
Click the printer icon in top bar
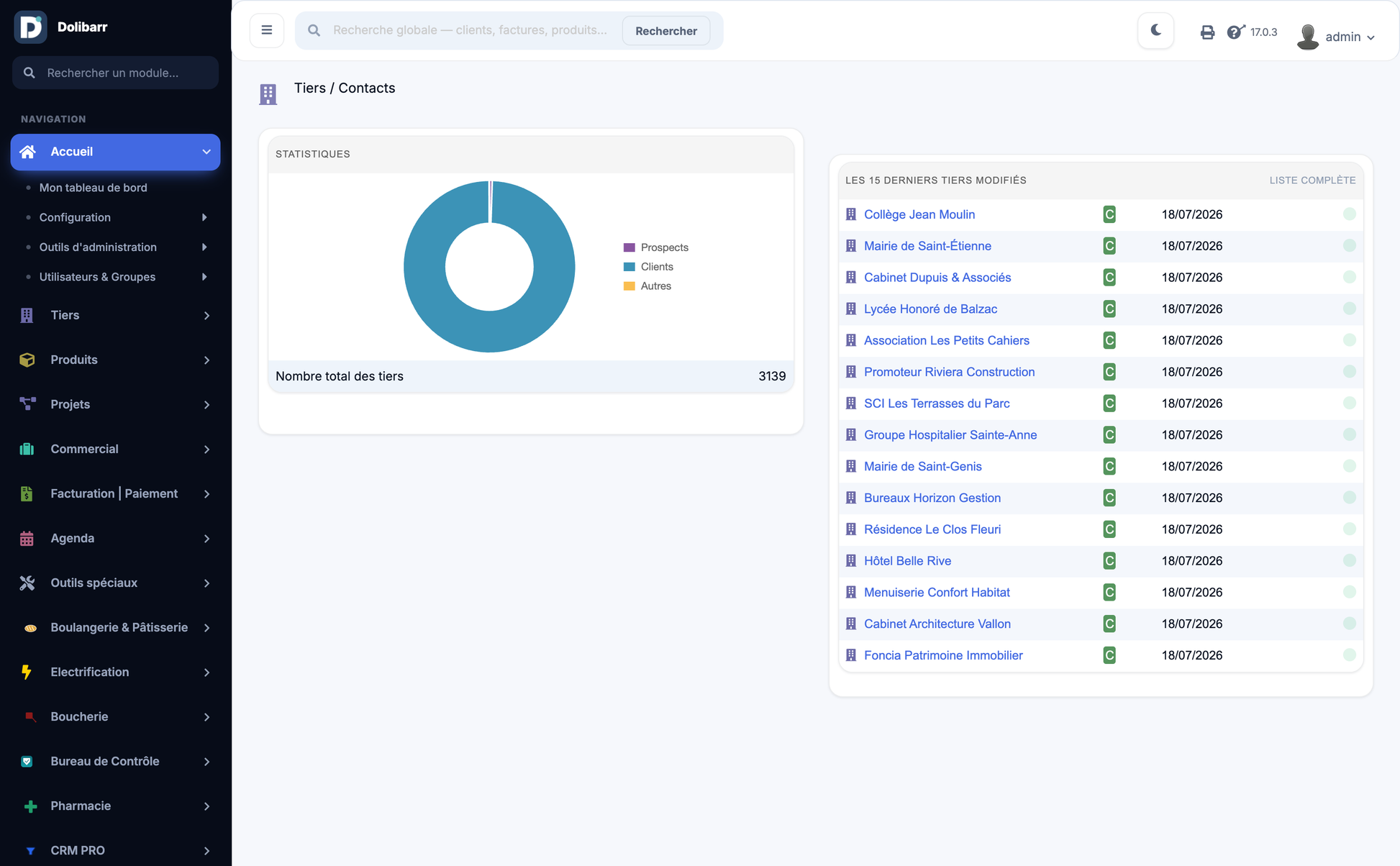click(1207, 32)
